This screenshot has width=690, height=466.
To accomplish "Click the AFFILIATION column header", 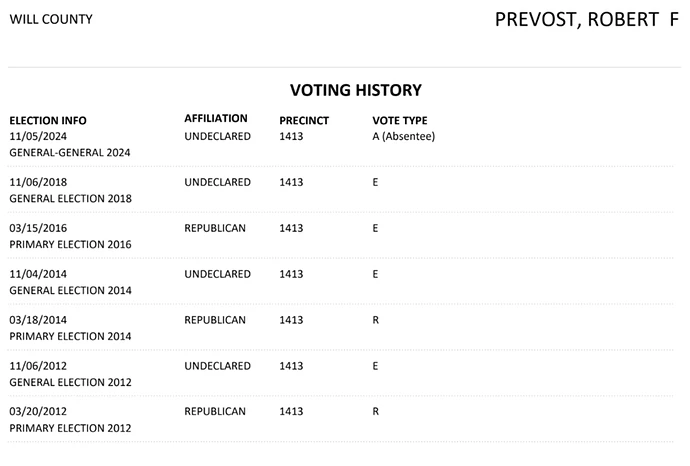I will pyautogui.click(x=216, y=118).
